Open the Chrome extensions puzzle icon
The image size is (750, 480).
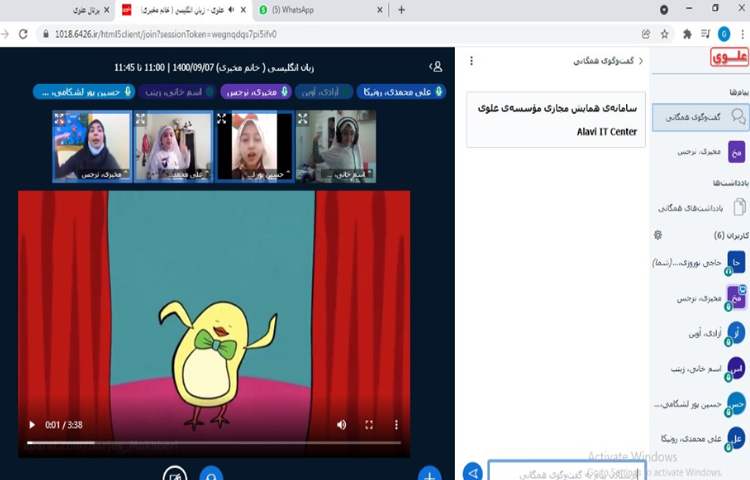click(687, 34)
